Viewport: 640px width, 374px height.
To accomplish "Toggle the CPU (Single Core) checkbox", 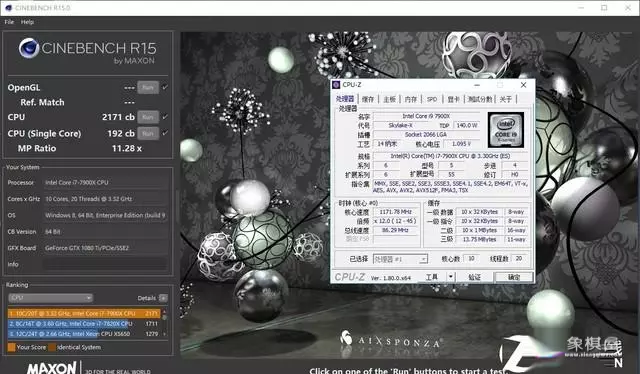I will (x=165, y=134).
